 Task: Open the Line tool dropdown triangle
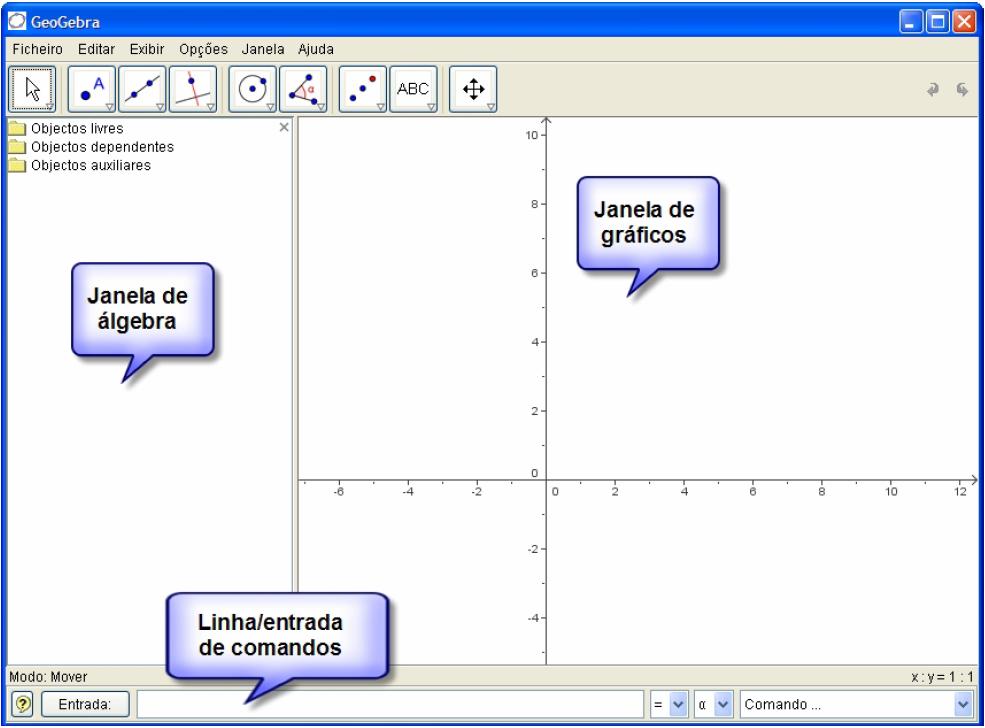click(x=160, y=107)
